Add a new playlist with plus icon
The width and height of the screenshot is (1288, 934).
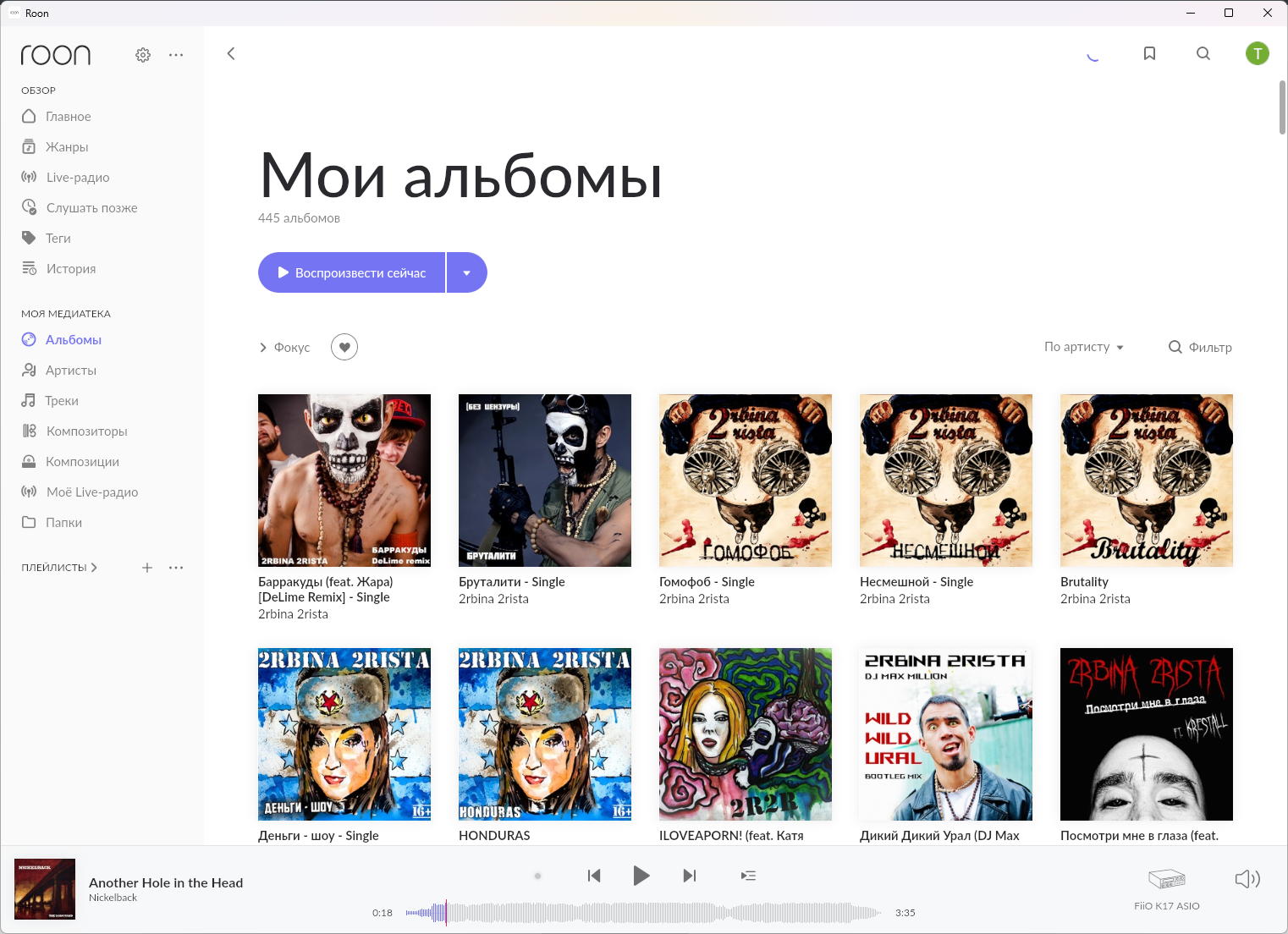click(x=147, y=568)
